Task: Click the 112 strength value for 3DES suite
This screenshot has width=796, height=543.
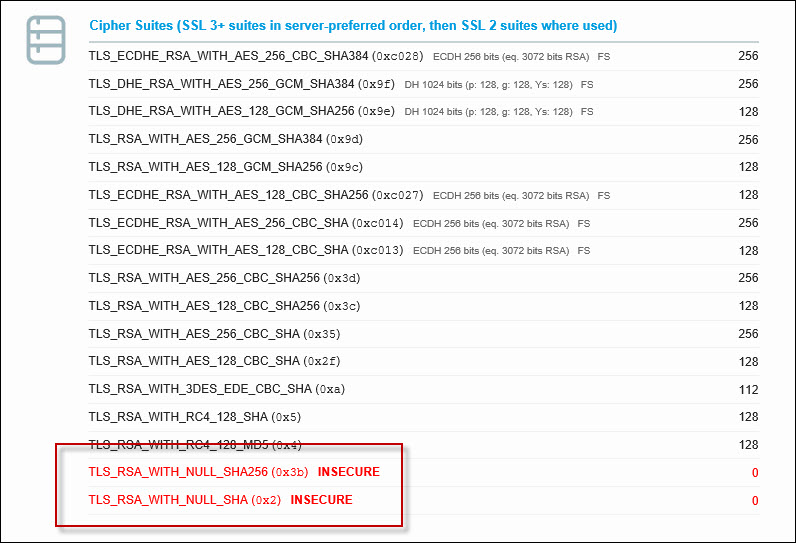Action: point(749,390)
